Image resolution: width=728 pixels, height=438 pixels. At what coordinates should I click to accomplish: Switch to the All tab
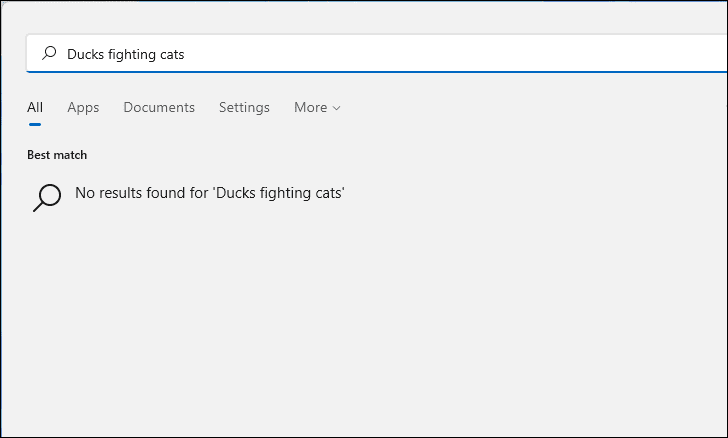(35, 108)
